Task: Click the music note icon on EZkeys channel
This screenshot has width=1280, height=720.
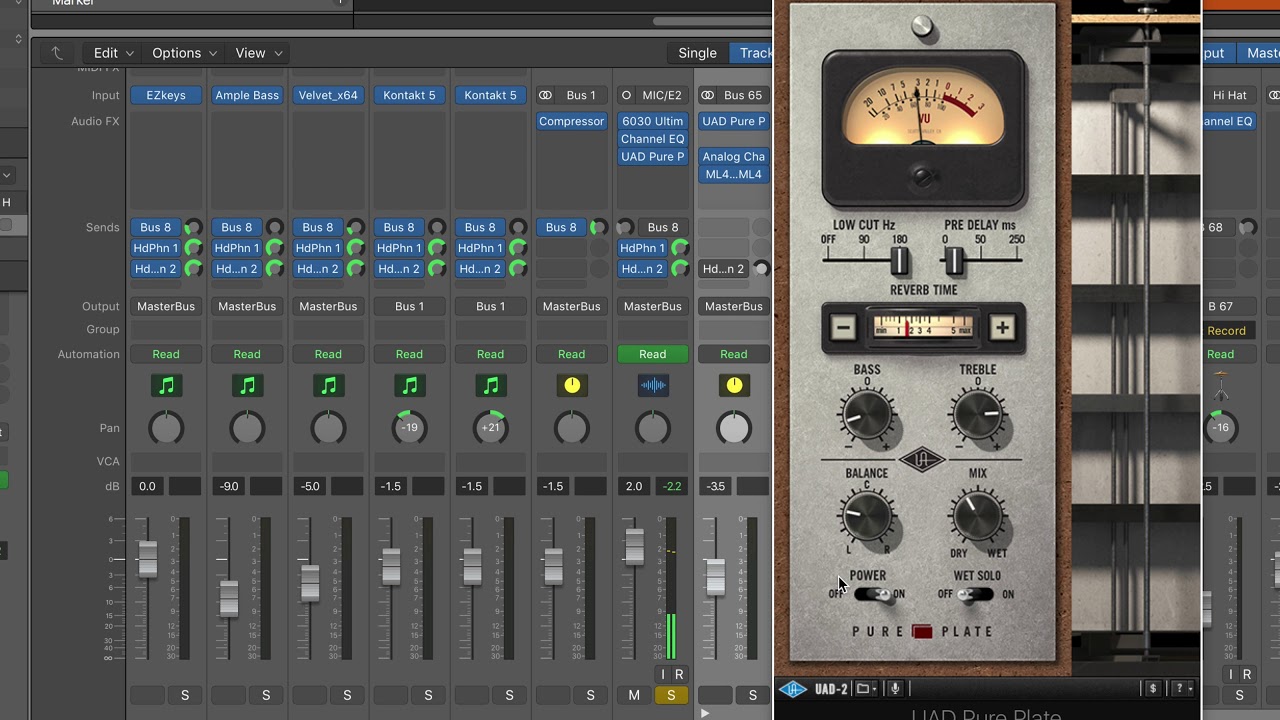Action: coord(166,385)
